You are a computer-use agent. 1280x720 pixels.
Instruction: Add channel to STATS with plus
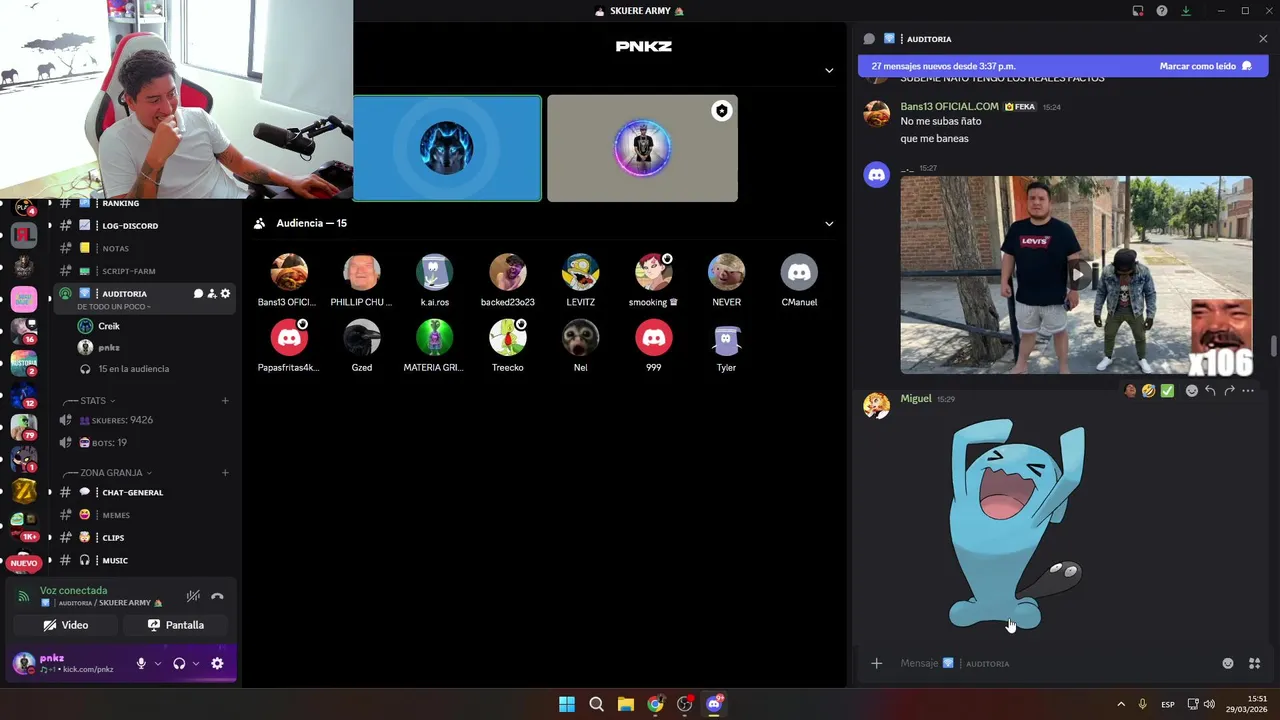point(225,400)
